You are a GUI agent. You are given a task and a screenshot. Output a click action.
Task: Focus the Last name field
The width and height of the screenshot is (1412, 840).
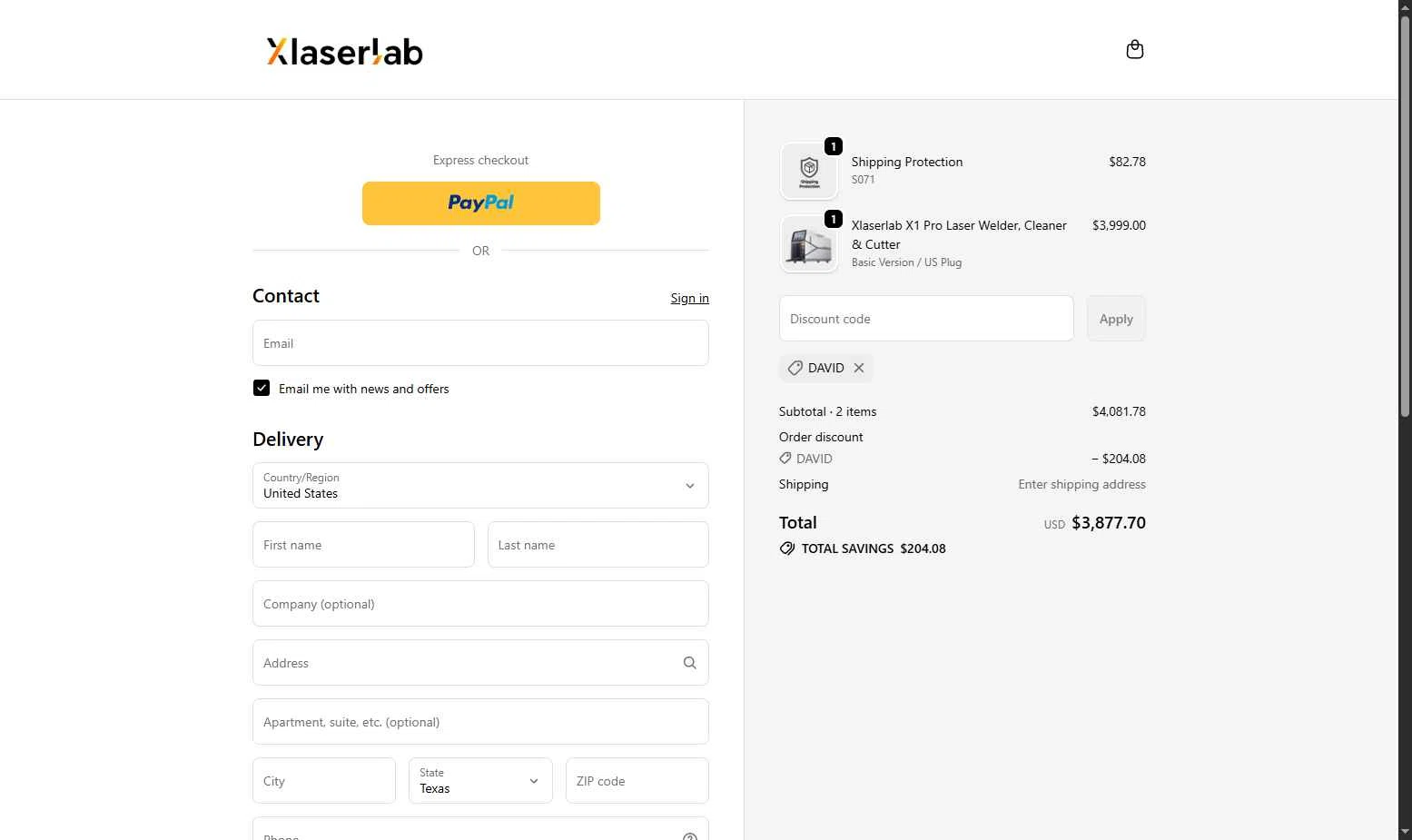click(x=598, y=545)
